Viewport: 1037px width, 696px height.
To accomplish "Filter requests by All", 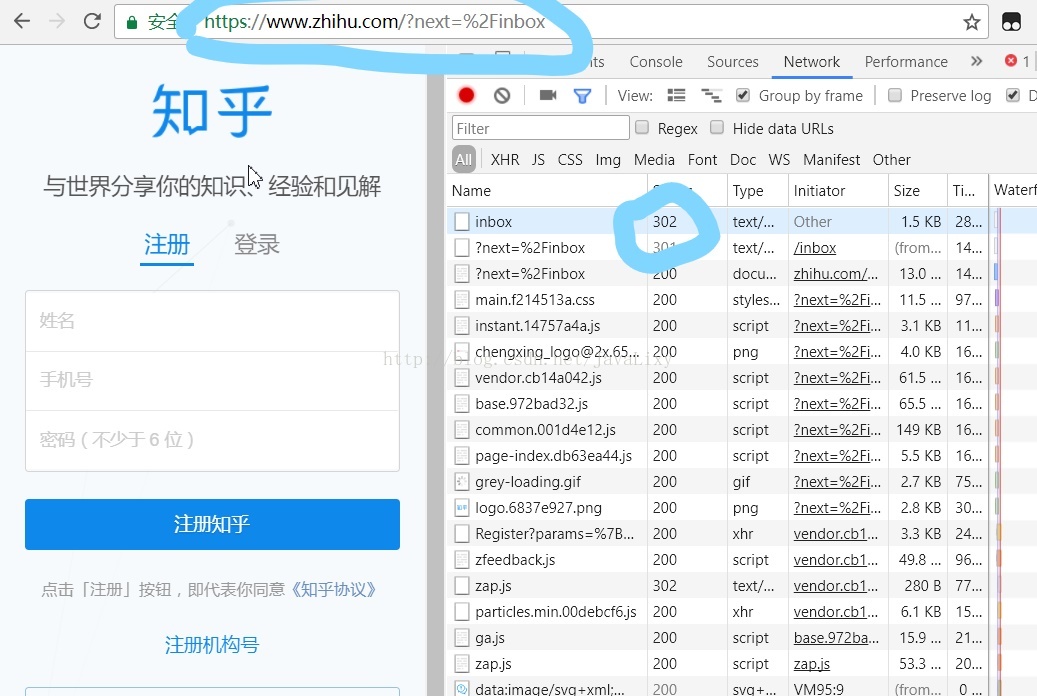I will click(464, 159).
